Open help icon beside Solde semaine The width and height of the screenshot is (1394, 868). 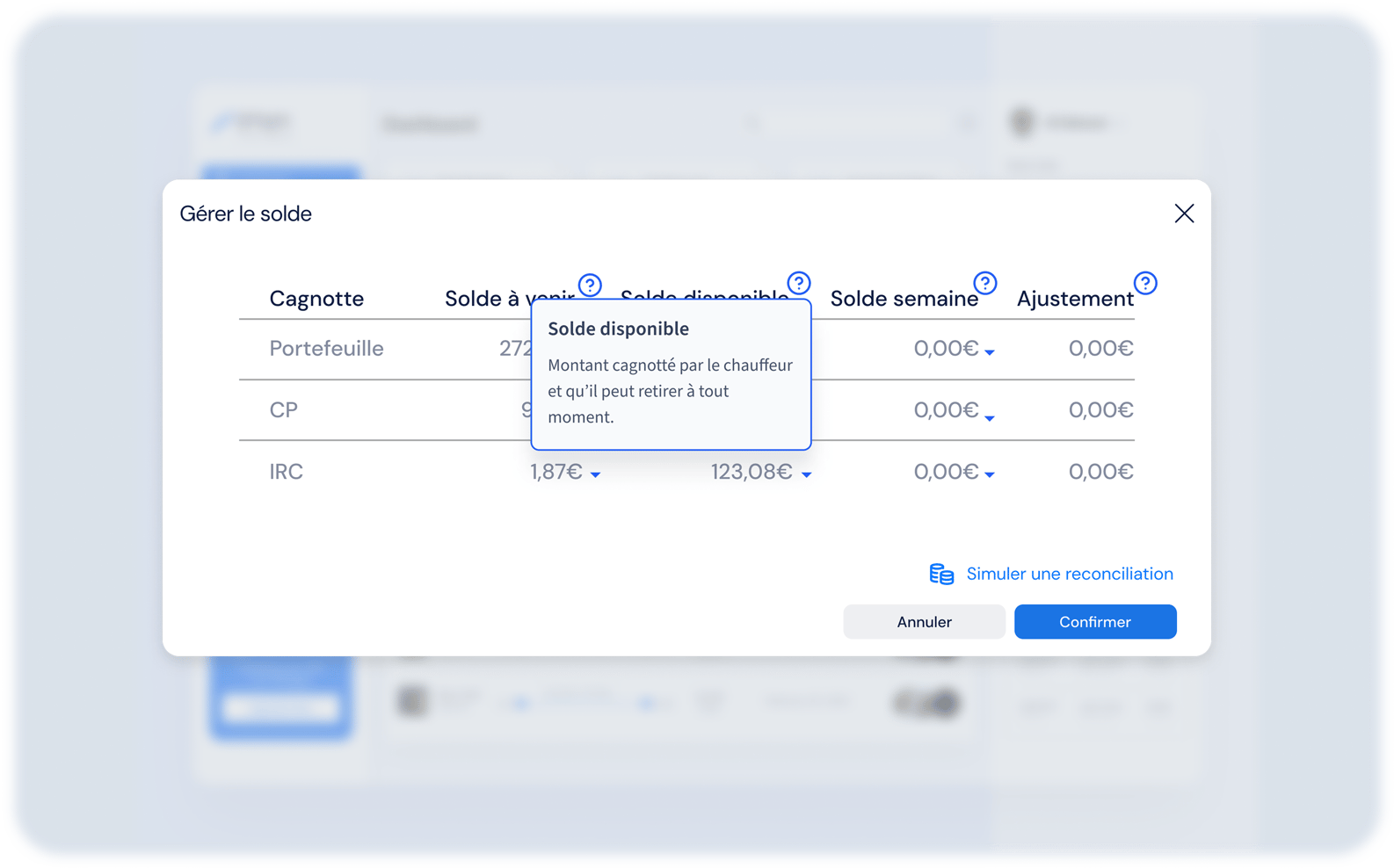[x=984, y=283]
